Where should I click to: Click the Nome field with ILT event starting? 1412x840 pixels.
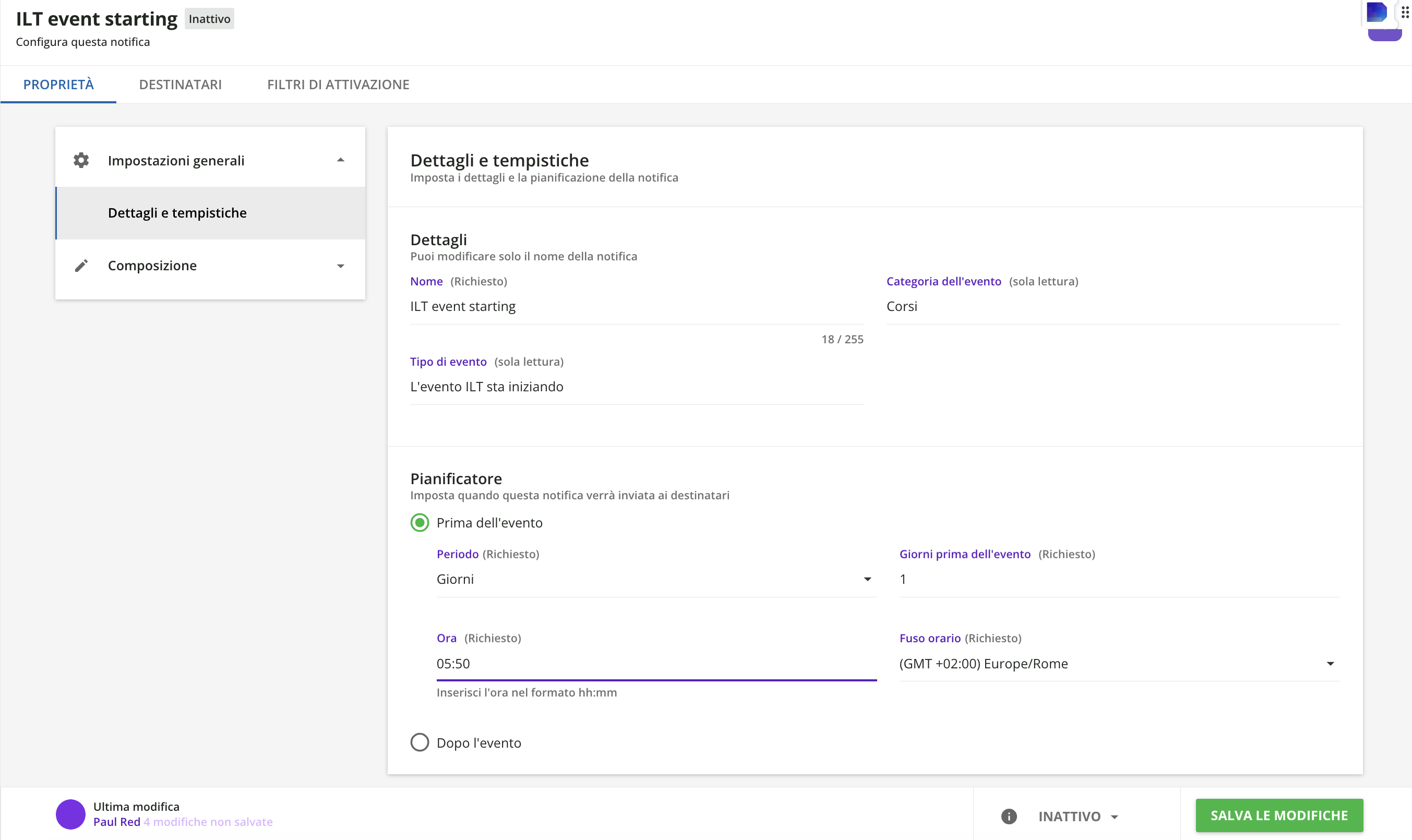637,307
